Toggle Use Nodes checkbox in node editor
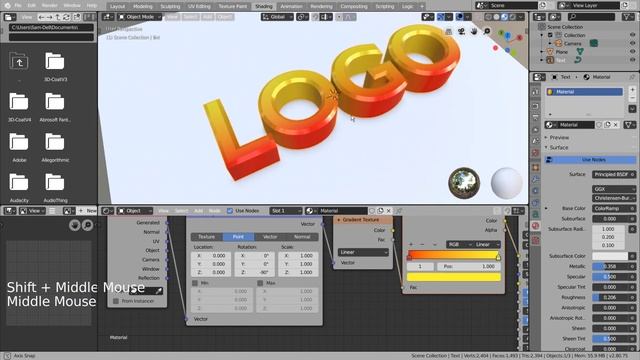The image size is (640, 360). pyautogui.click(x=230, y=211)
